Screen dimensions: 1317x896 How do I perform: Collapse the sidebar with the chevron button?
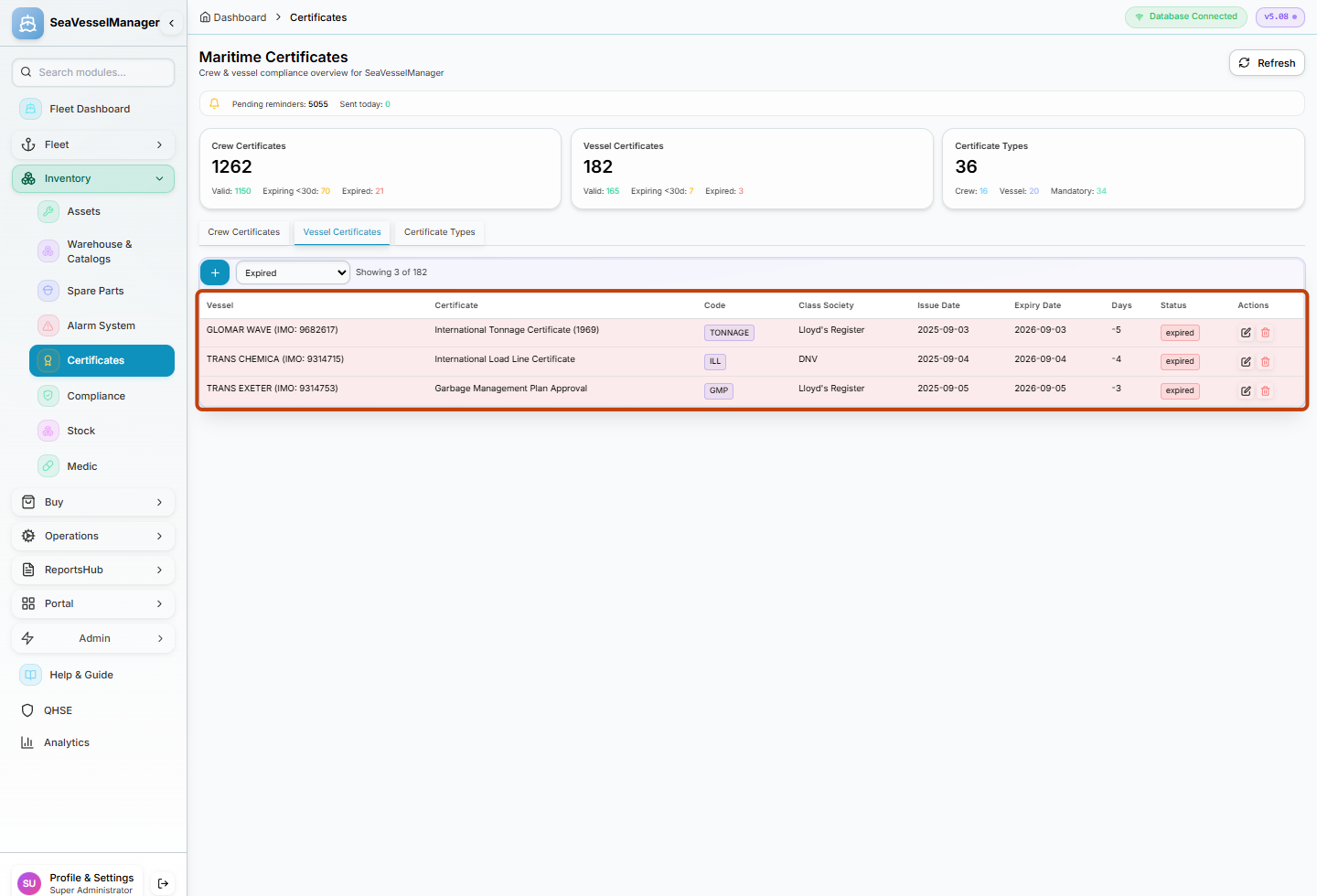click(x=171, y=23)
